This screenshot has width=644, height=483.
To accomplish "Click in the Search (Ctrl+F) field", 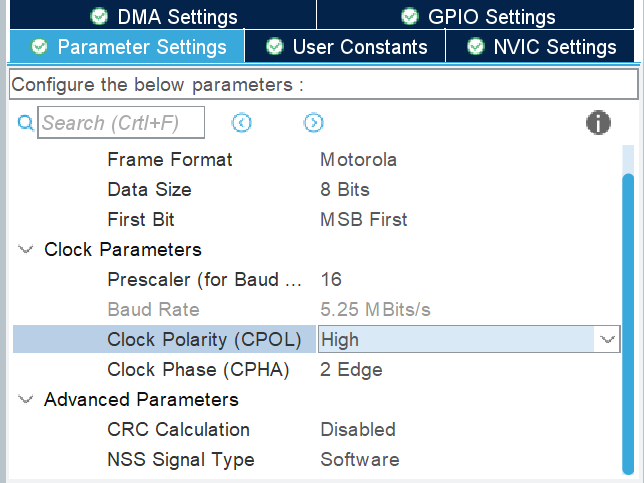I will (121, 123).
